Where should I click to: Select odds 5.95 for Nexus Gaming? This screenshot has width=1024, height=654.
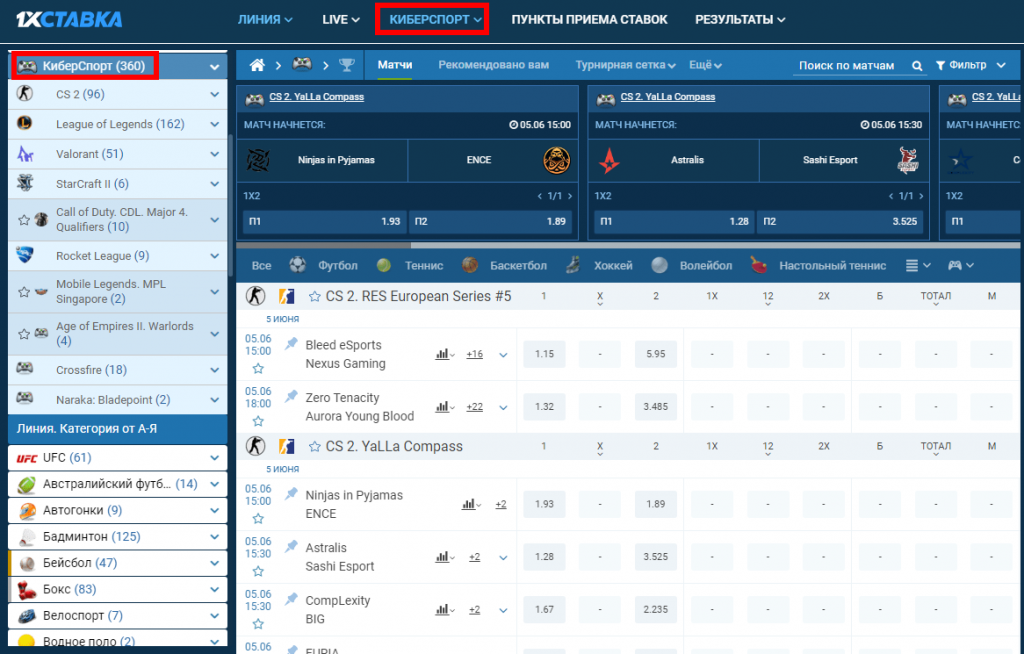(656, 354)
